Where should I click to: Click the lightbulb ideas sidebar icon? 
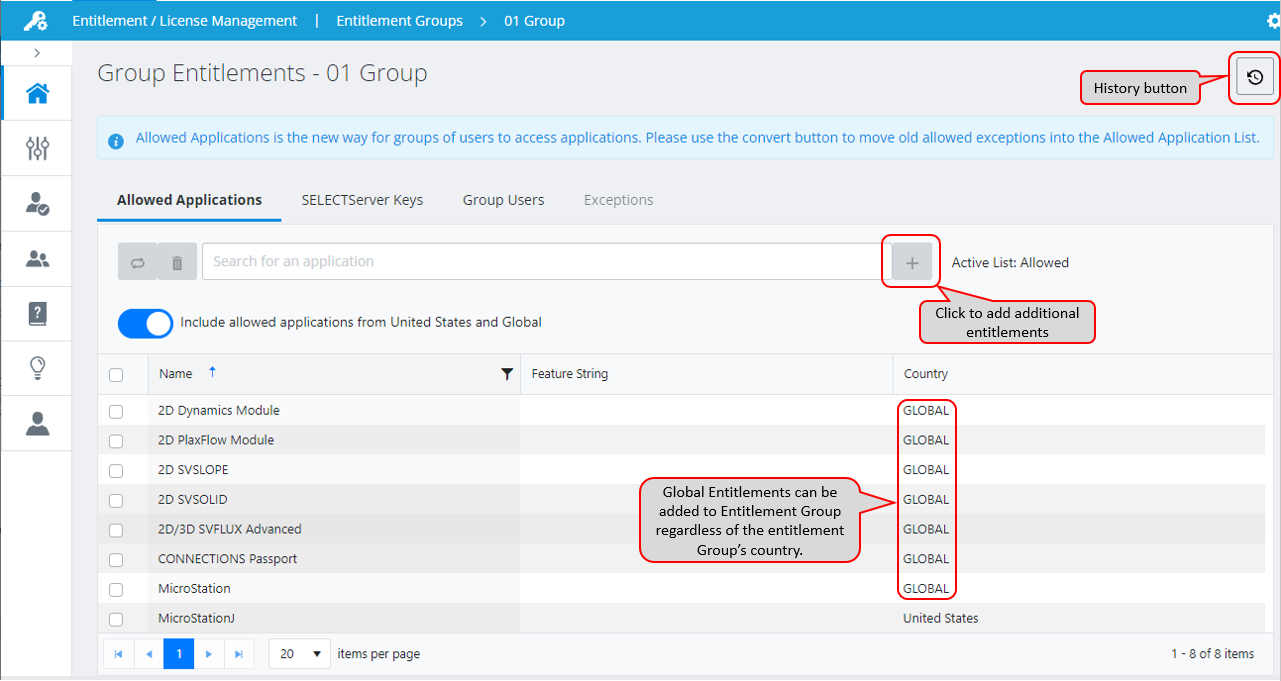coord(37,369)
